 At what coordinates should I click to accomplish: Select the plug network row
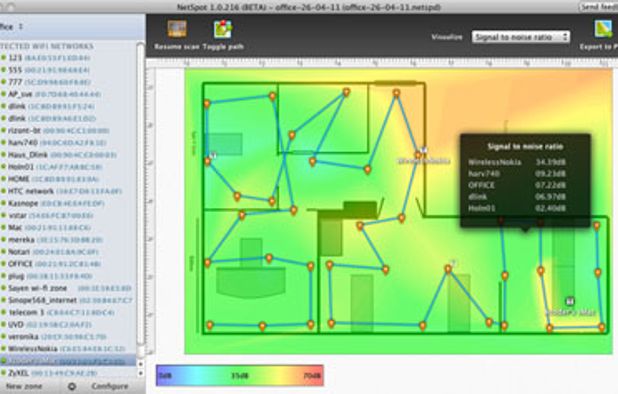(69, 276)
